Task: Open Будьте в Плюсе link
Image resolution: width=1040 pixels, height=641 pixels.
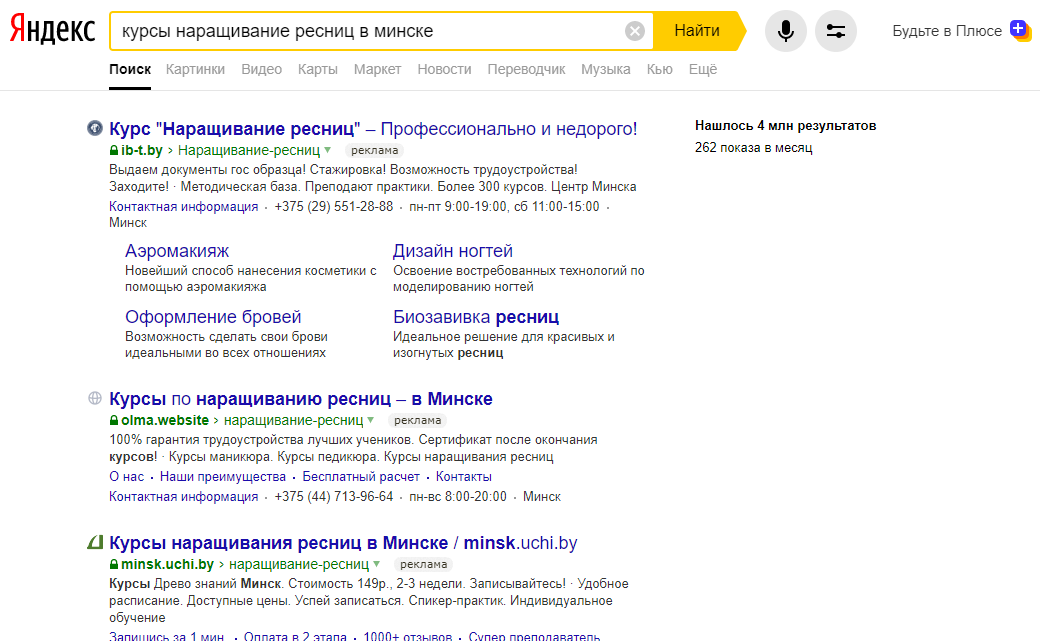Action: pyautogui.click(x=947, y=31)
